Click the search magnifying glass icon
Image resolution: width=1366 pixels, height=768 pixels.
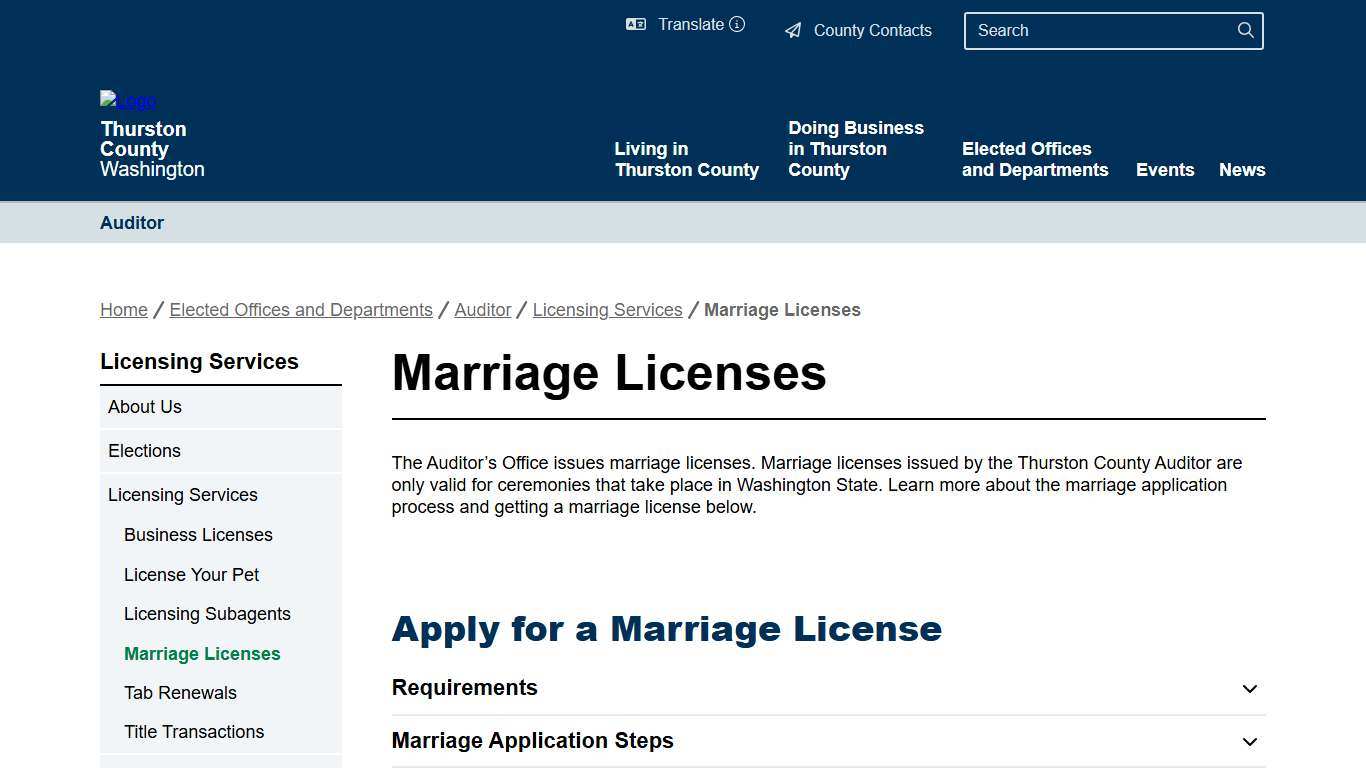(1245, 30)
